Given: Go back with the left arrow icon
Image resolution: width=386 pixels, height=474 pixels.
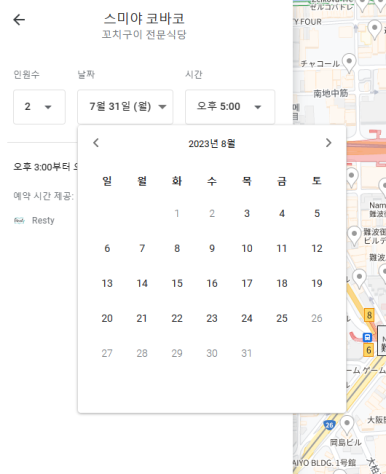Looking at the screenshot, I should coord(19,20).
